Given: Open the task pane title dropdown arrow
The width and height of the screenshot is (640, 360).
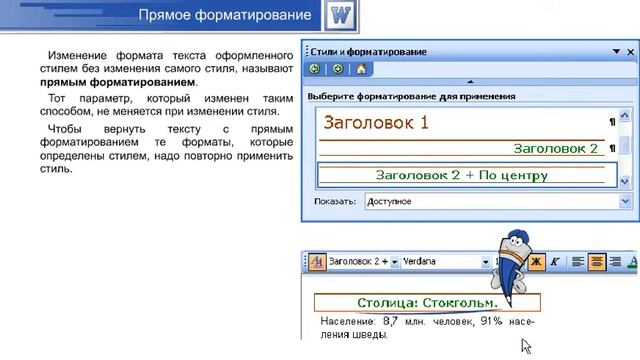Looking at the screenshot, I should tap(616, 51).
